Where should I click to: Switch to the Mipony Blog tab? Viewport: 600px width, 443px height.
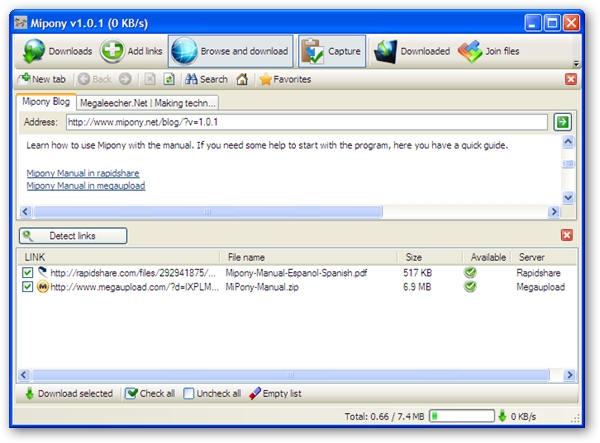[x=46, y=102]
